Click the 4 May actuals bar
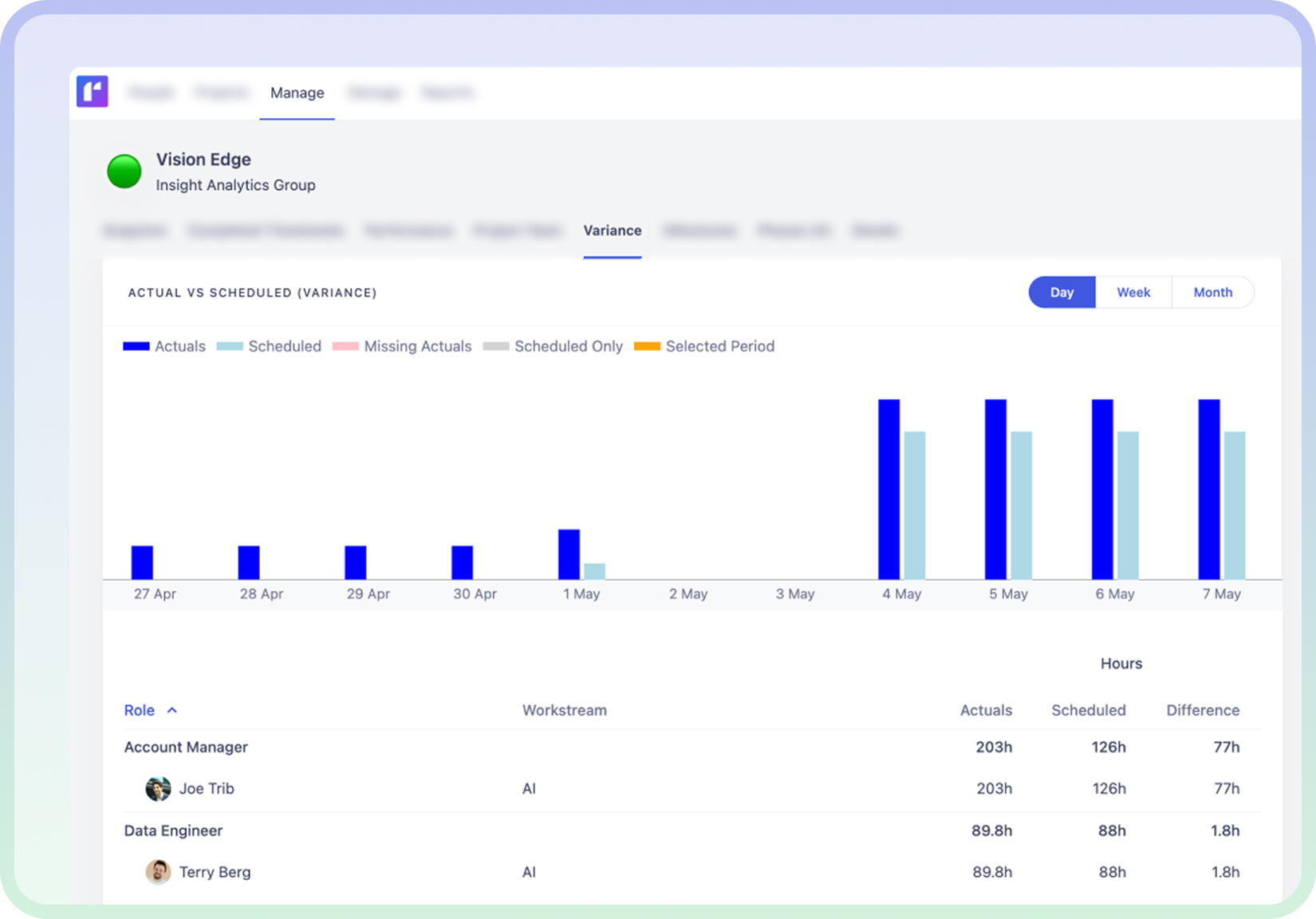 point(889,489)
